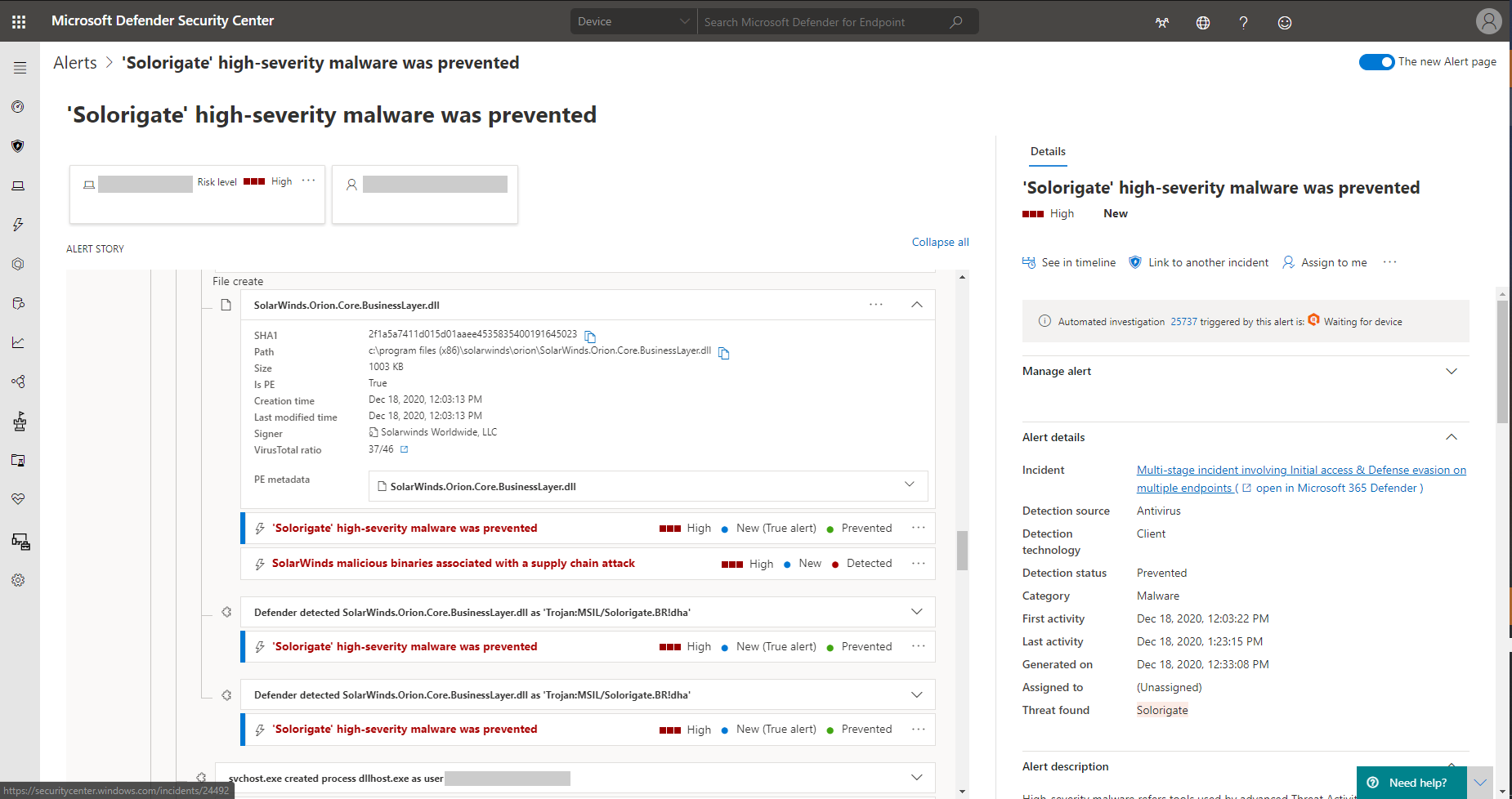Select the Device scope selector in search bar

coord(633,21)
